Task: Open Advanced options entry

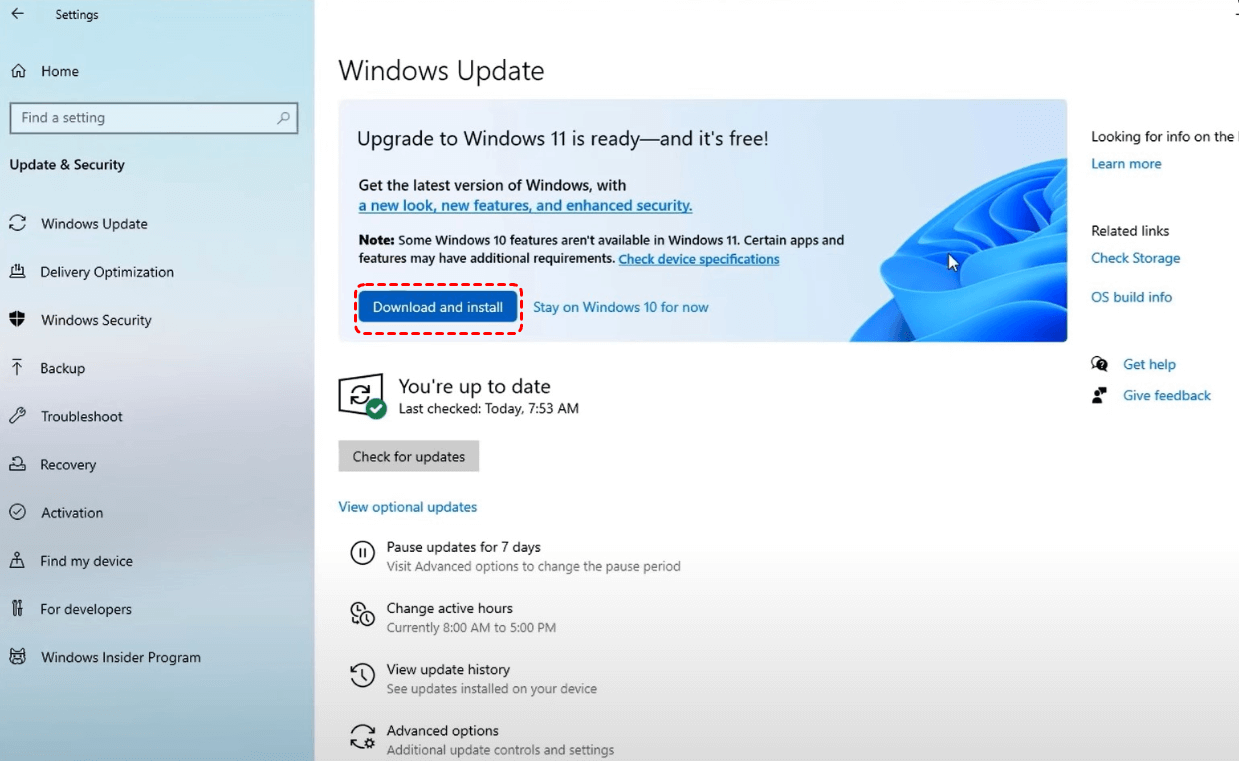Action: [443, 731]
